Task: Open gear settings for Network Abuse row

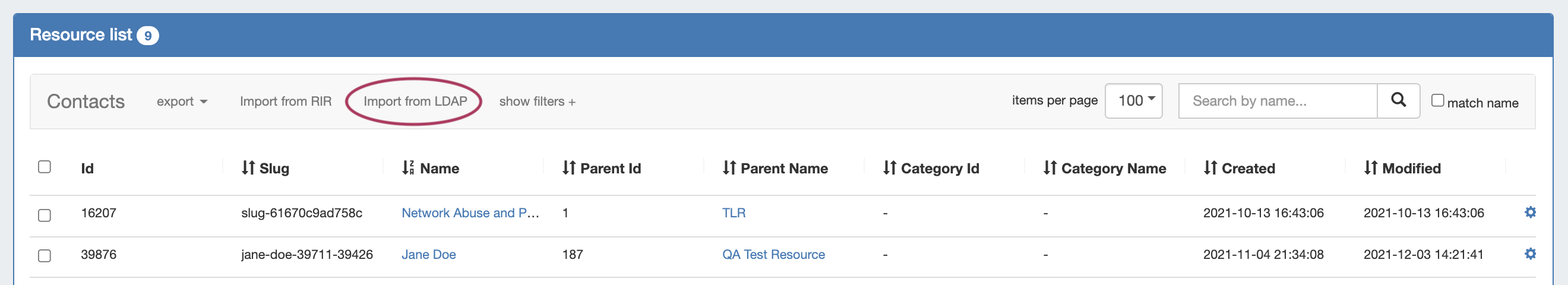Action: 1529,212
